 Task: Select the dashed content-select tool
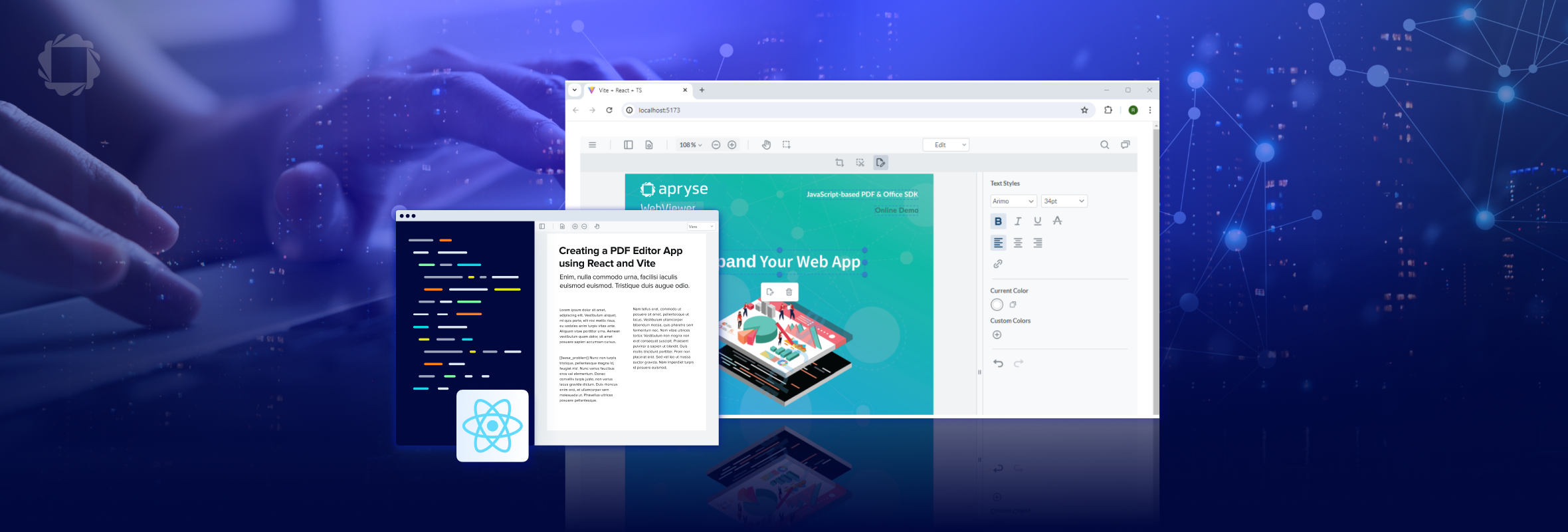tap(860, 162)
